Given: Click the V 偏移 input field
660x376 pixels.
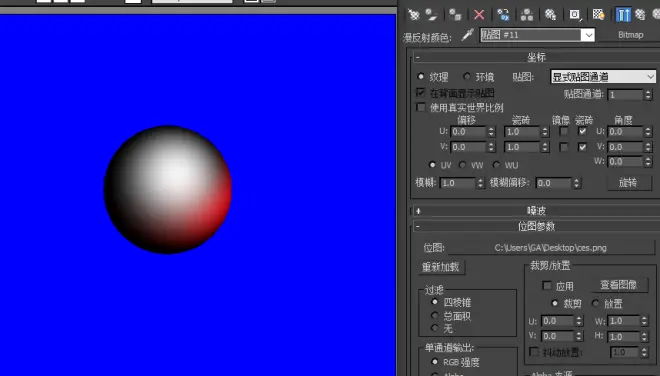Looking at the screenshot, I should [x=468, y=147].
